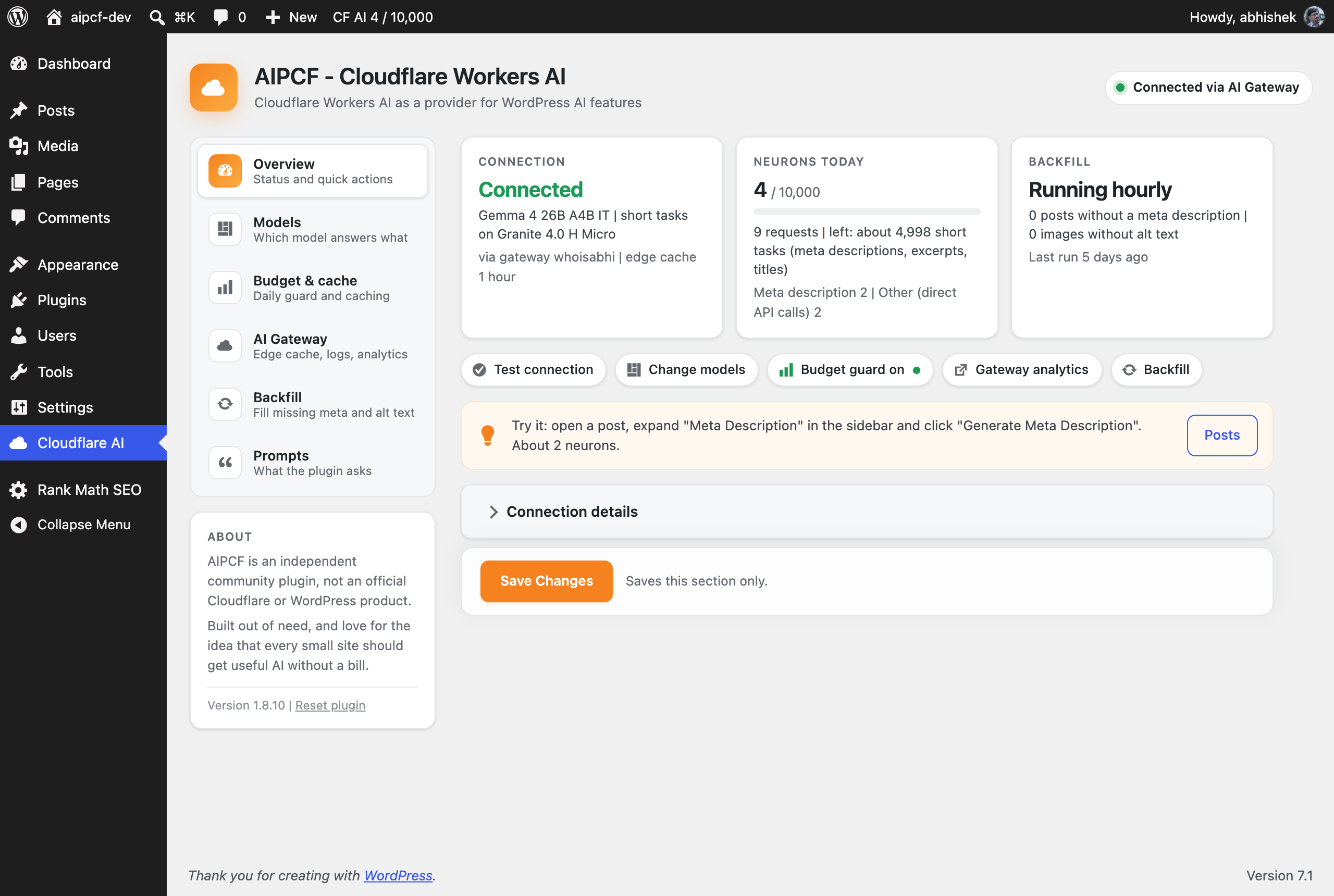Go to the AI Gateway tab
The image size is (1334, 896).
(x=313, y=345)
